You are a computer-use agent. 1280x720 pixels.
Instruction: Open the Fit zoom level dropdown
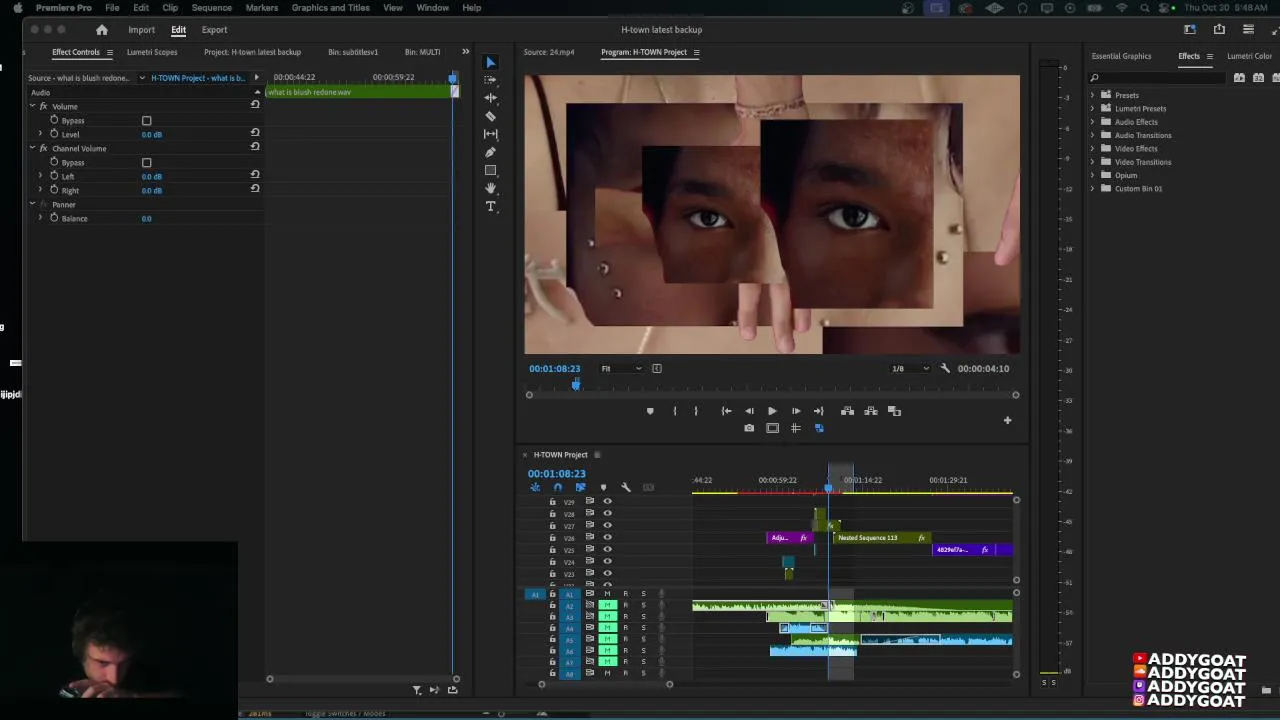(621, 369)
